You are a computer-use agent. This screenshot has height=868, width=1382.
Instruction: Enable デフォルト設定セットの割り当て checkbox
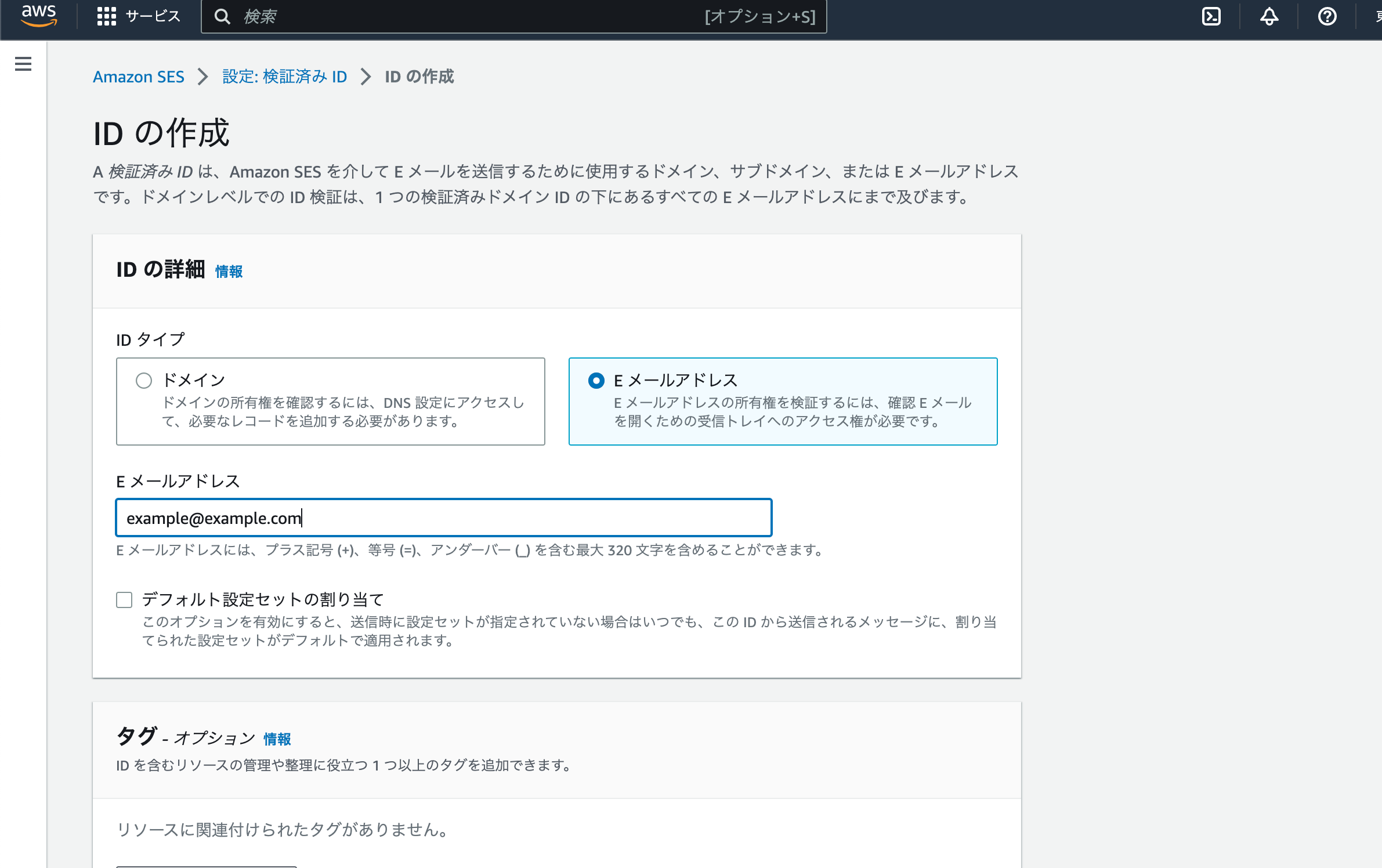pos(124,599)
